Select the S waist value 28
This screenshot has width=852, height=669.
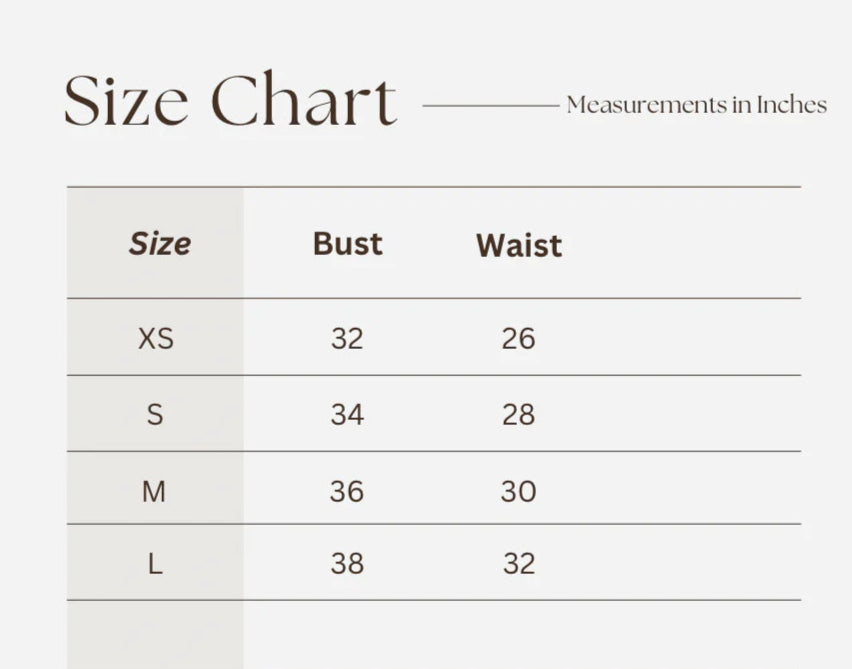(518, 415)
